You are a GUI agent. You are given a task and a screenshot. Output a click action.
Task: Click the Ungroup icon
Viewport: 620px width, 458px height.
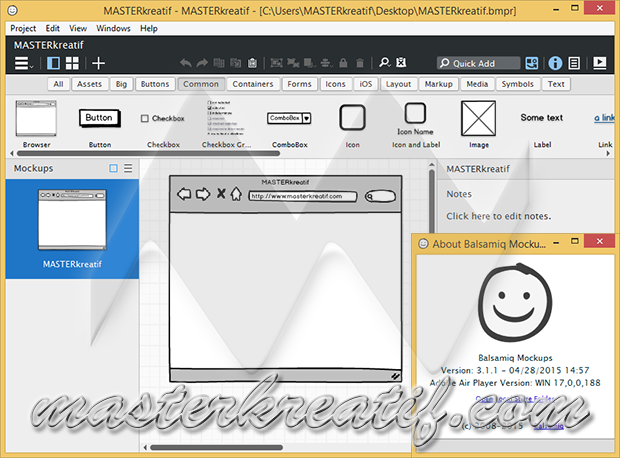point(293,62)
